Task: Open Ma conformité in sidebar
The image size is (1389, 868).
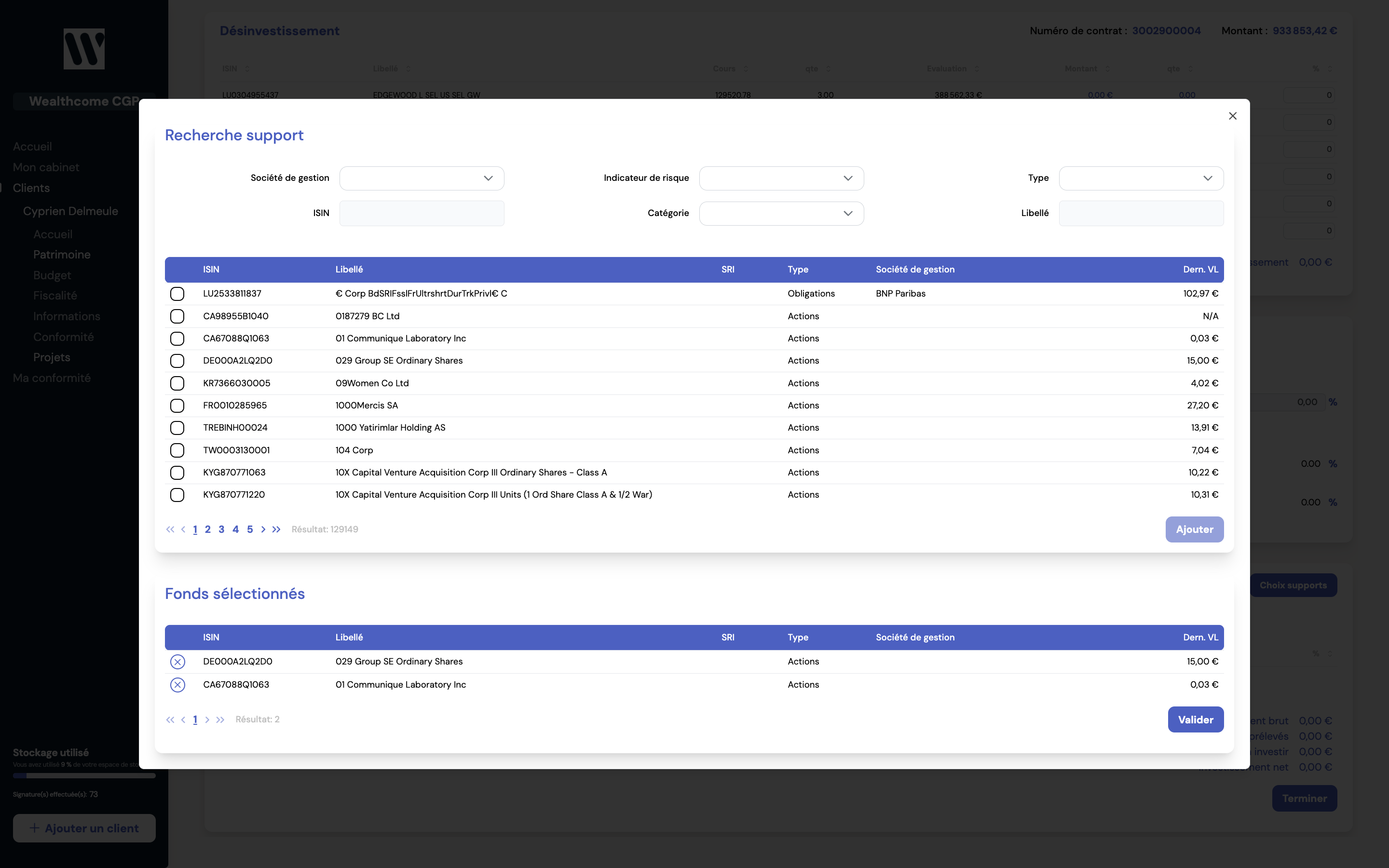Action: click(x=52, y=379)
